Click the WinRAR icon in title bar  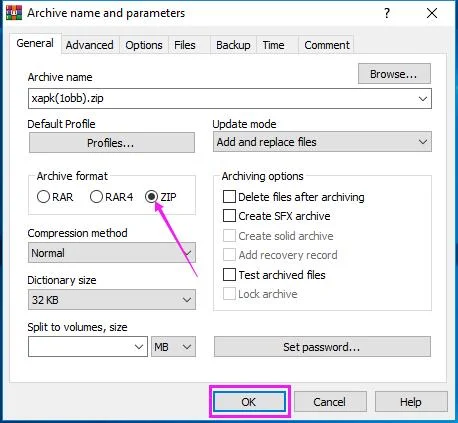pyautogui.click(x=14, y=13)
